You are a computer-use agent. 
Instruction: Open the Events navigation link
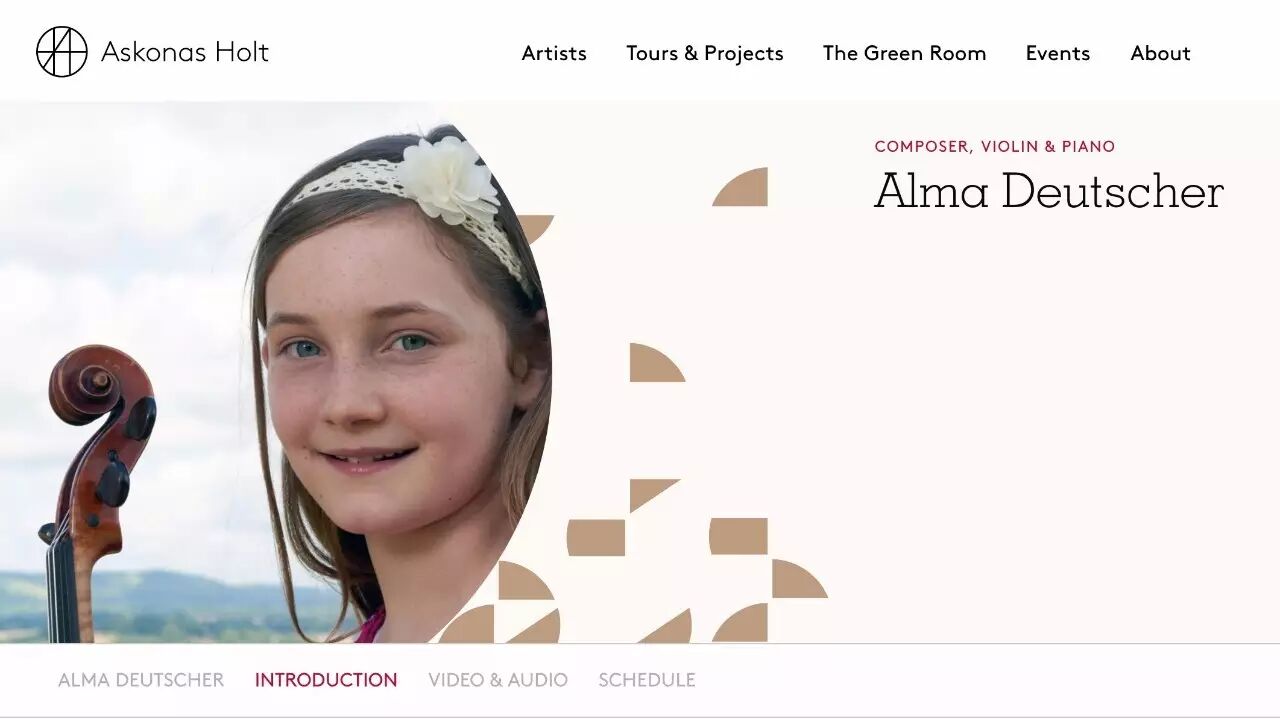pos(1058,53)
